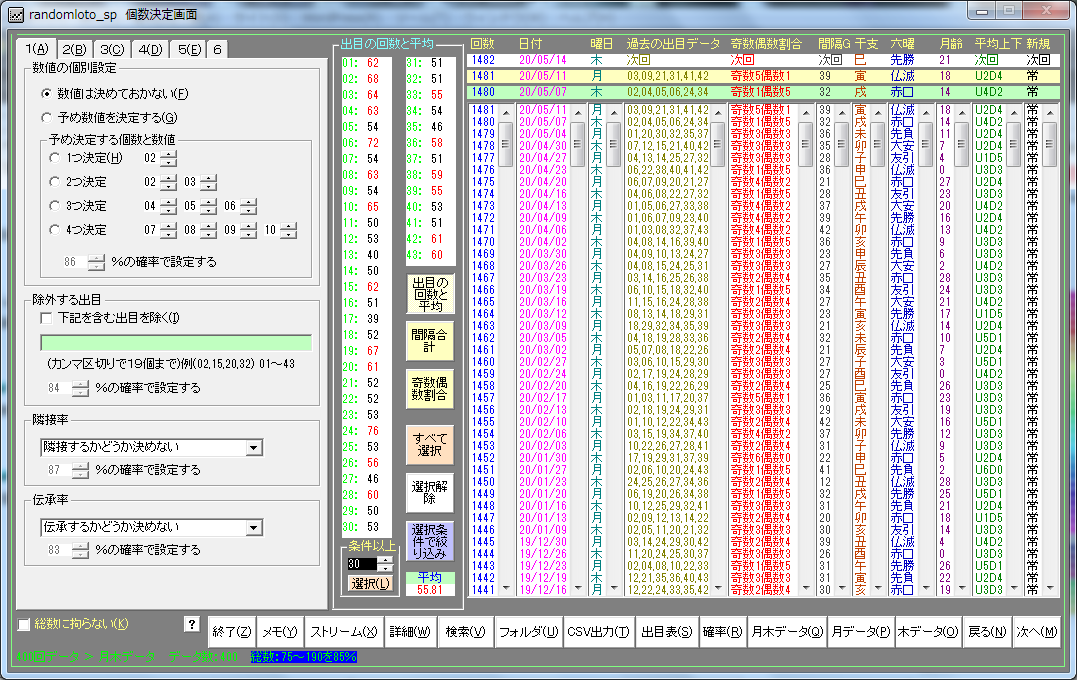This screenshot has width=1077, height=680.
Task: Click 月データ(P) button
Action: 860,632
